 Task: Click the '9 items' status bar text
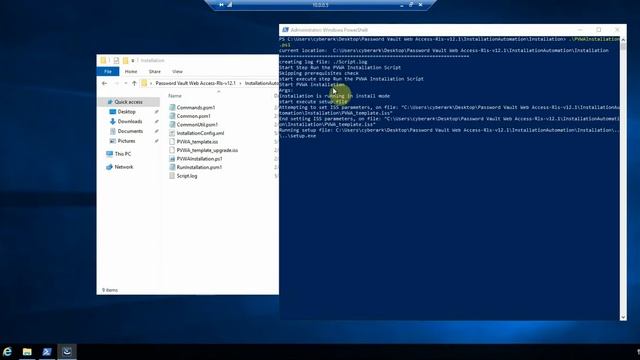coord(110,290)
